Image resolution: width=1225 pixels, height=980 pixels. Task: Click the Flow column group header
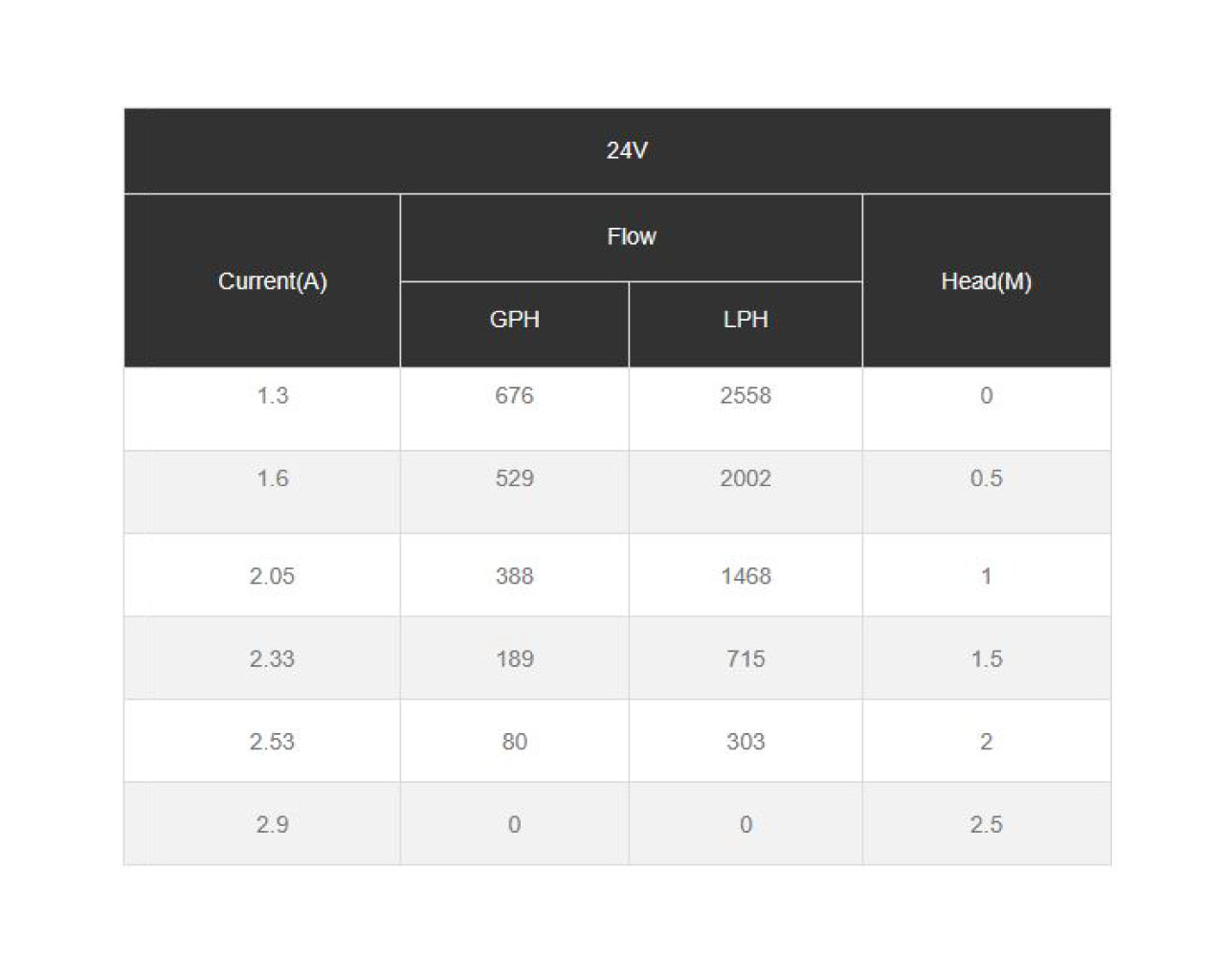point(632,237)
